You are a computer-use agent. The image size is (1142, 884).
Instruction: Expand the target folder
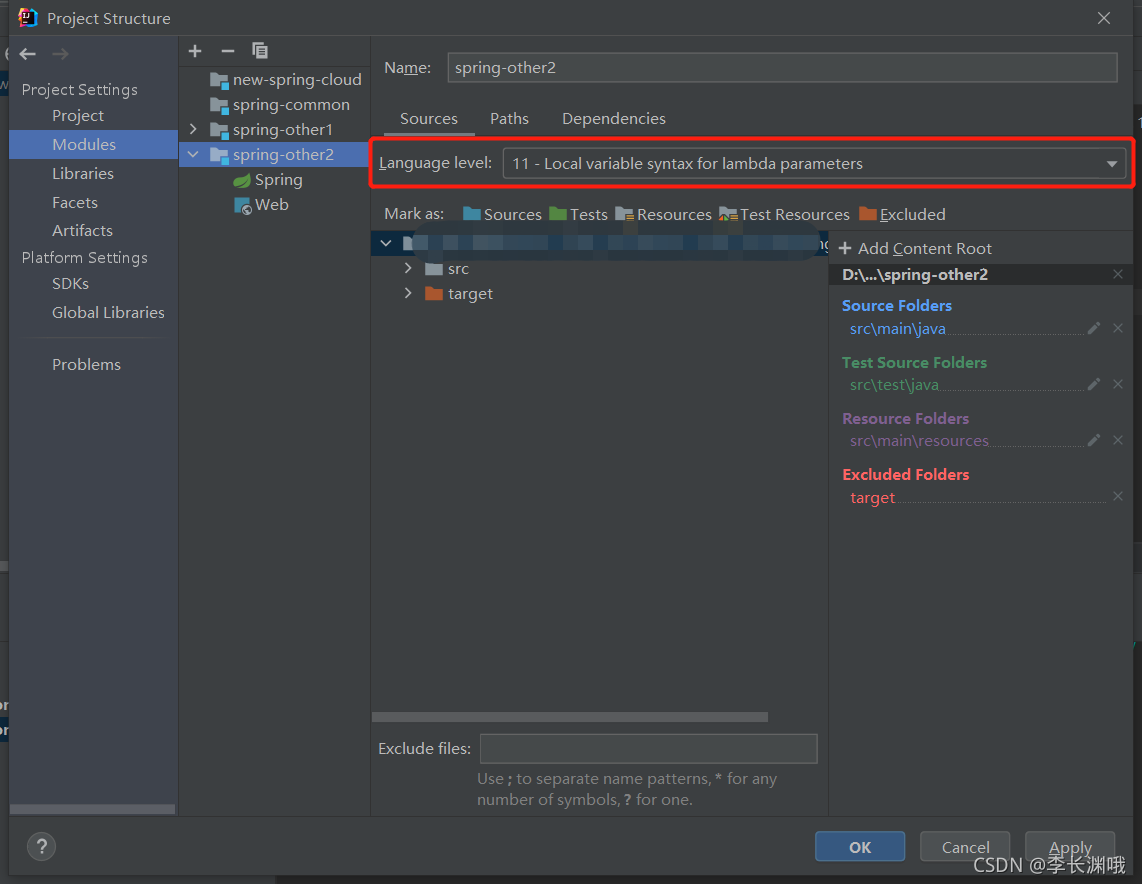(408, 293)
